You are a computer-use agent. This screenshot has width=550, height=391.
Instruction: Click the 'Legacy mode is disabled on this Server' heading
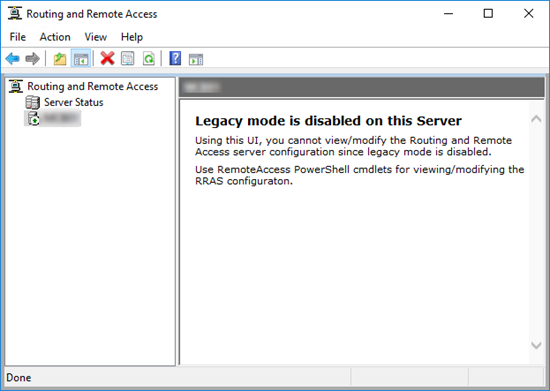(328, 121)
